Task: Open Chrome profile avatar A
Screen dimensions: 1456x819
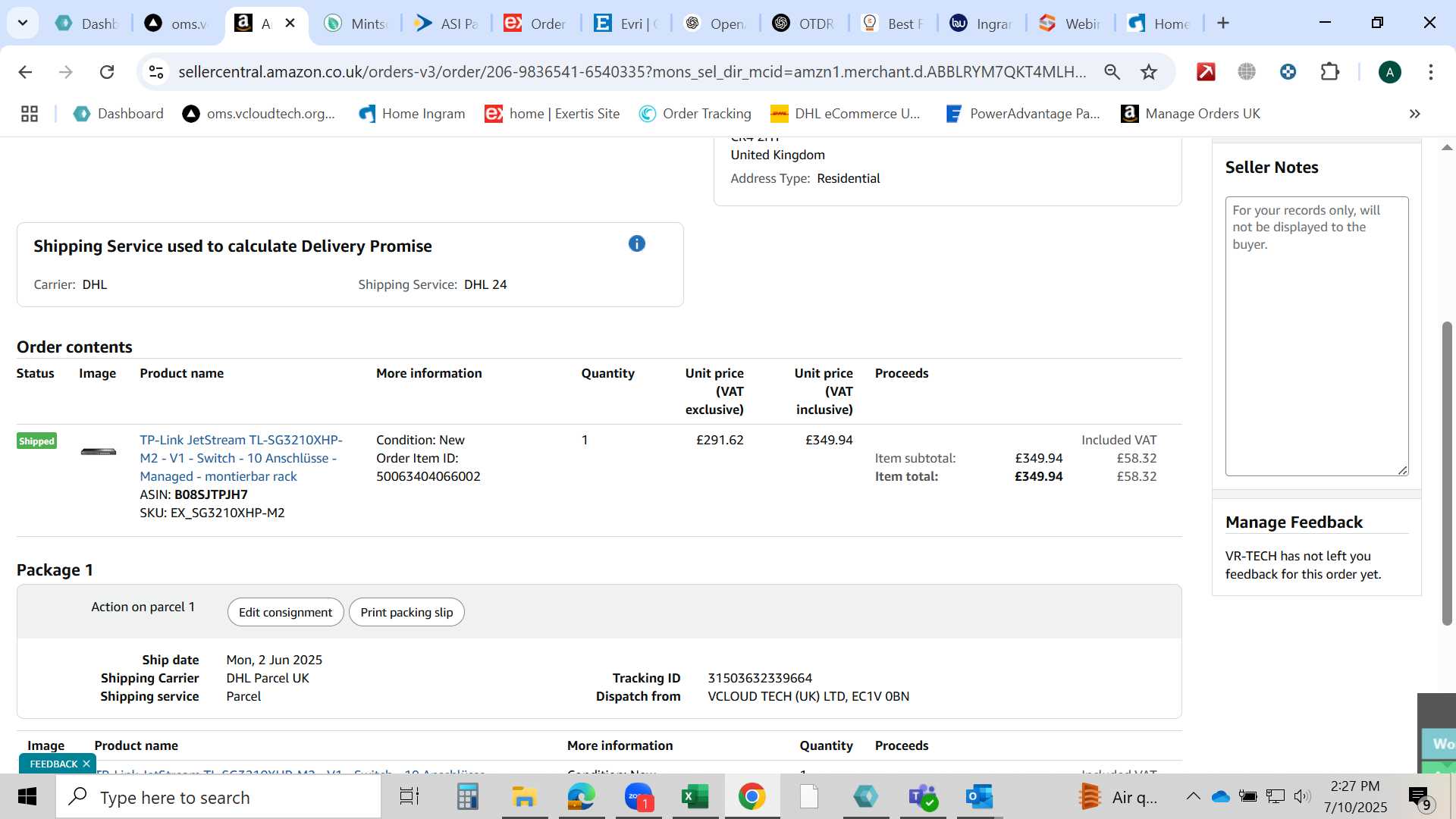Action: click(x=1389, y=72)
